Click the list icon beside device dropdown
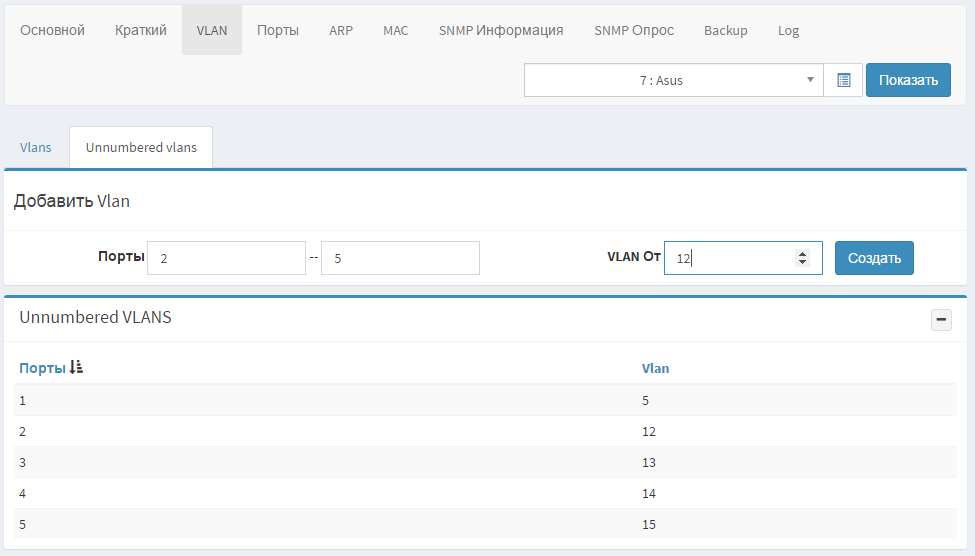The height and width of the screenshot is (556, 975). [843, 80]
